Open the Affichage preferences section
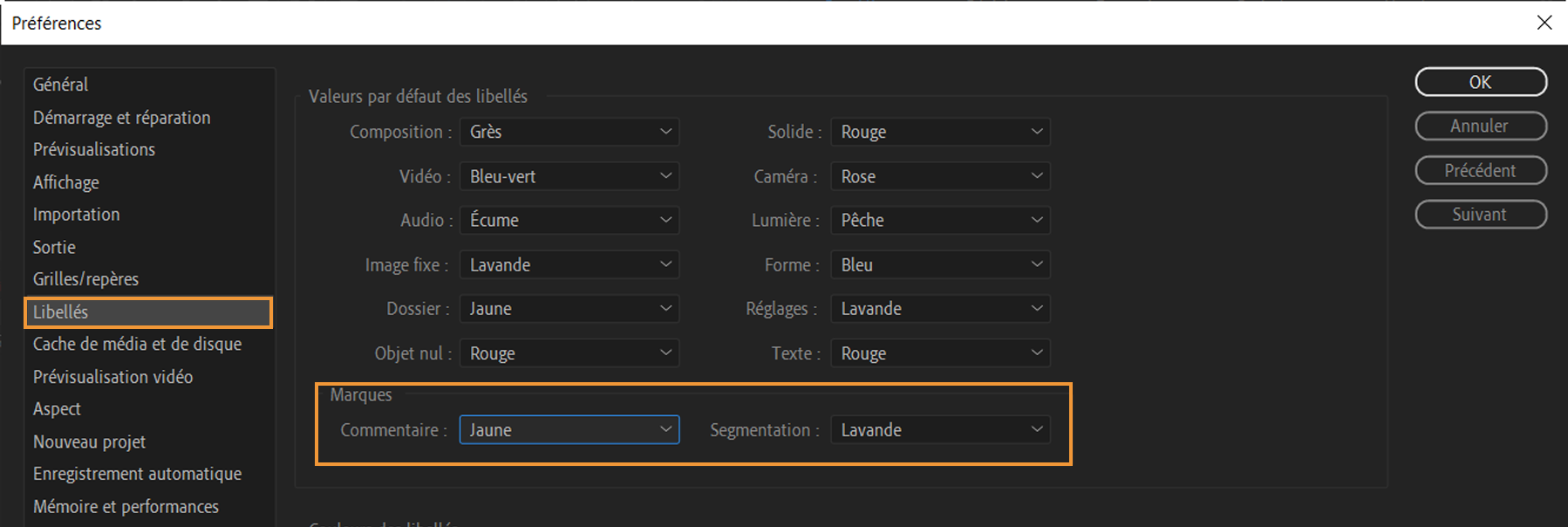Viewport: 1568px width, 527px height. tap(66, 182)
